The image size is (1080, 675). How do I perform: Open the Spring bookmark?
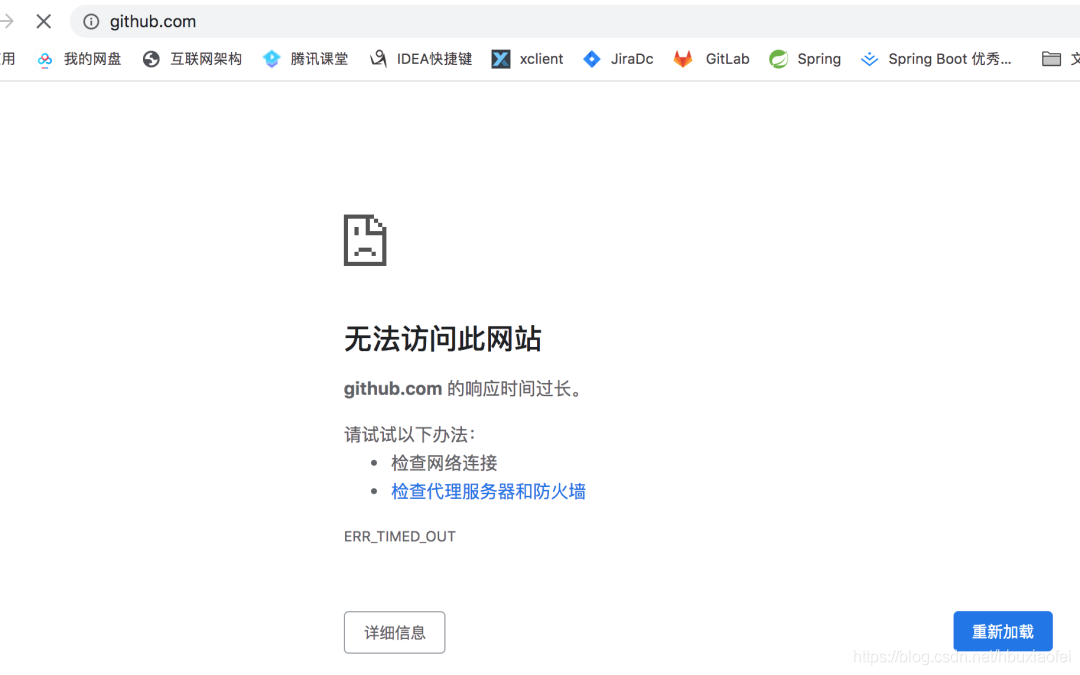(804, 59)
